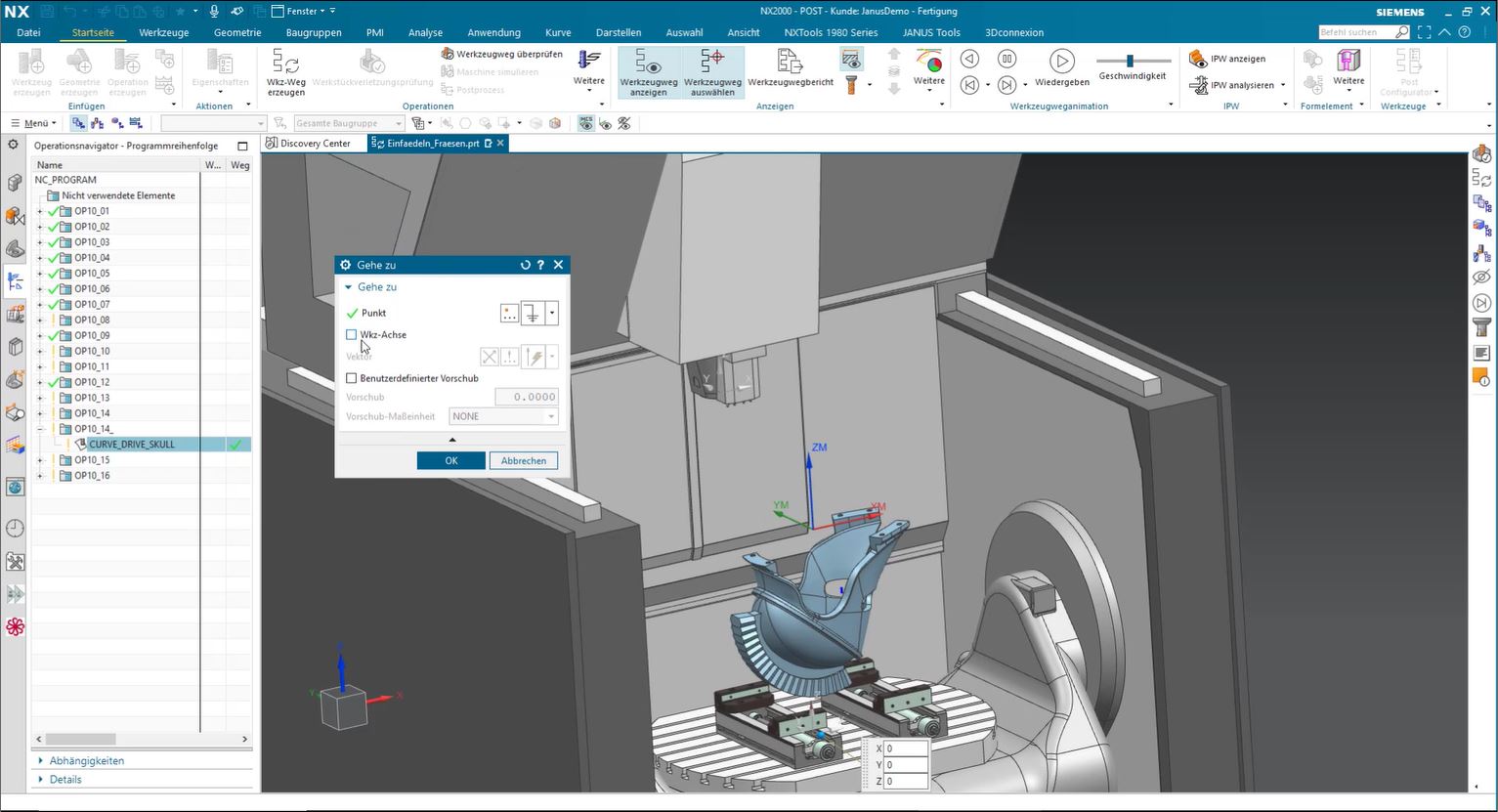
Task: Open the History clock icon in sidebar
Action: pyautogui.click(x=15, y=529)
